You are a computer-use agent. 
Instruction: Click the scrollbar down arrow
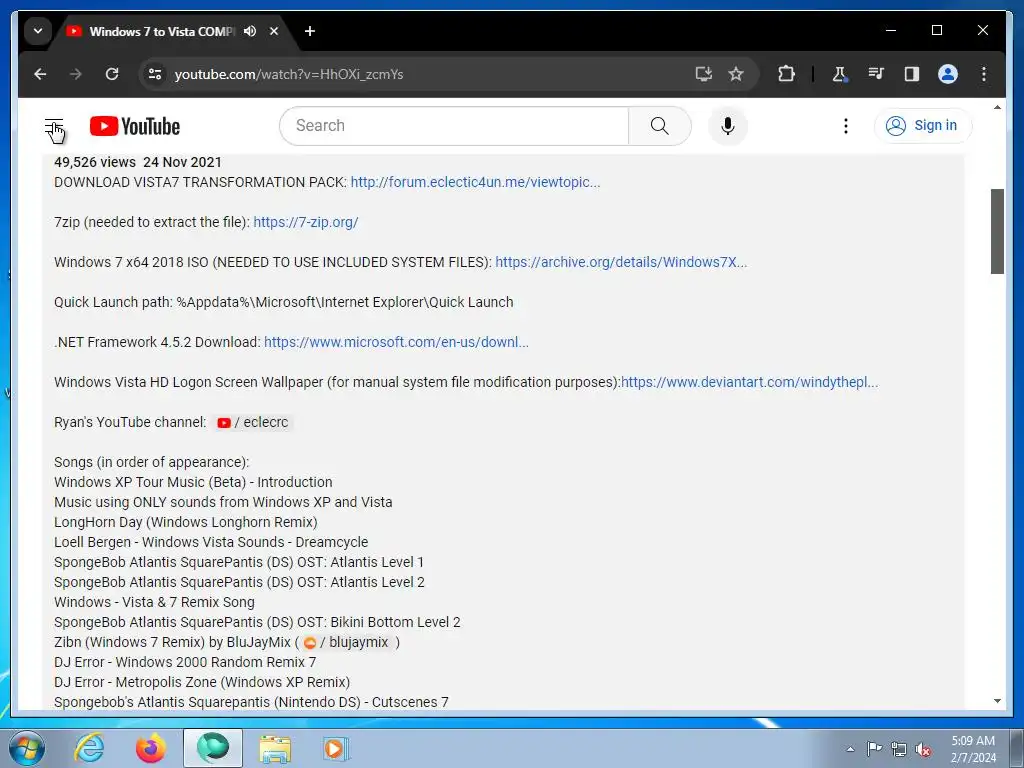[997, 701]
